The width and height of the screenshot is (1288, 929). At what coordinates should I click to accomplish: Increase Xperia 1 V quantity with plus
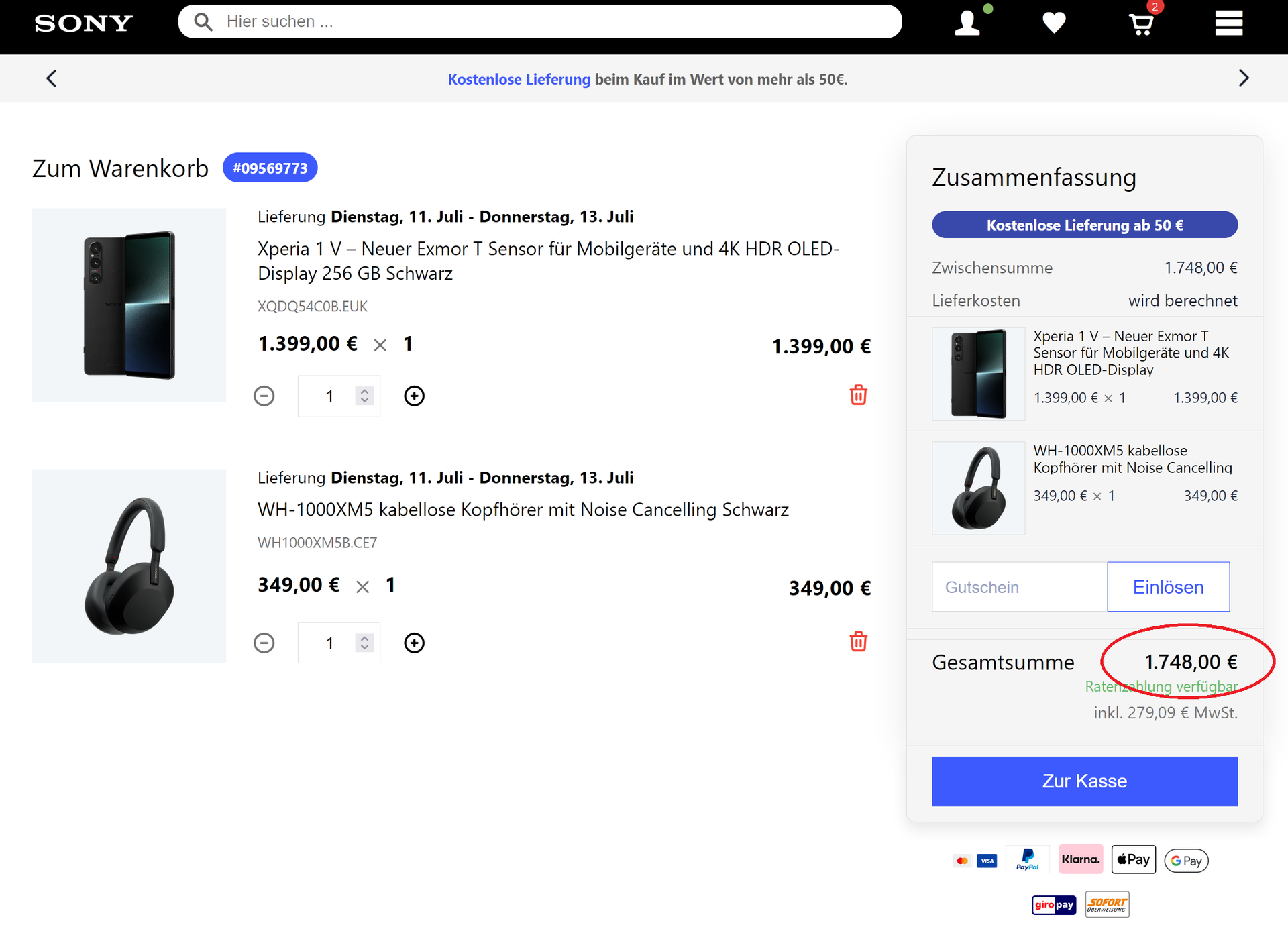click(415, 396)
